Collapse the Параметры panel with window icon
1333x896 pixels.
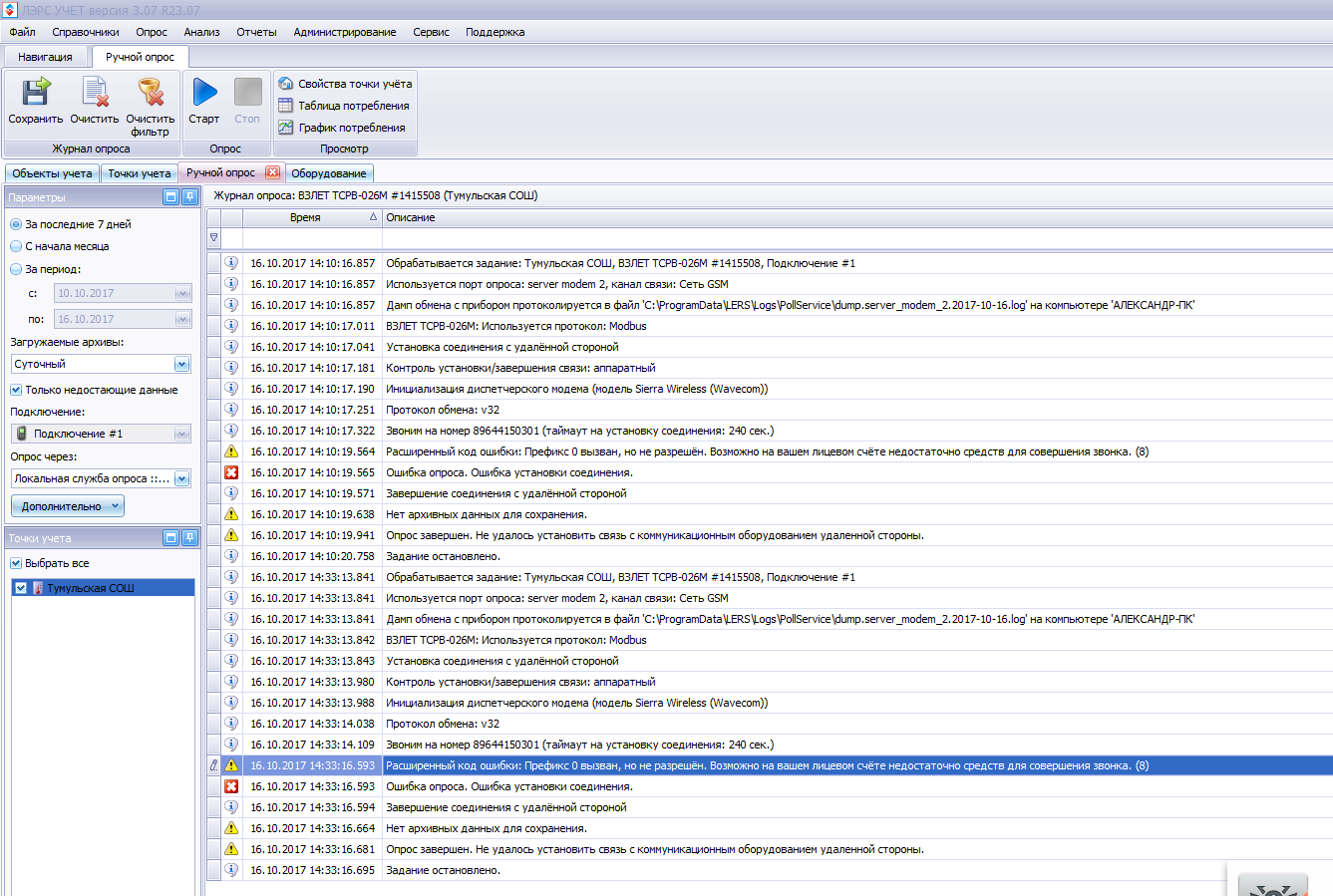(x=170, y=197)
